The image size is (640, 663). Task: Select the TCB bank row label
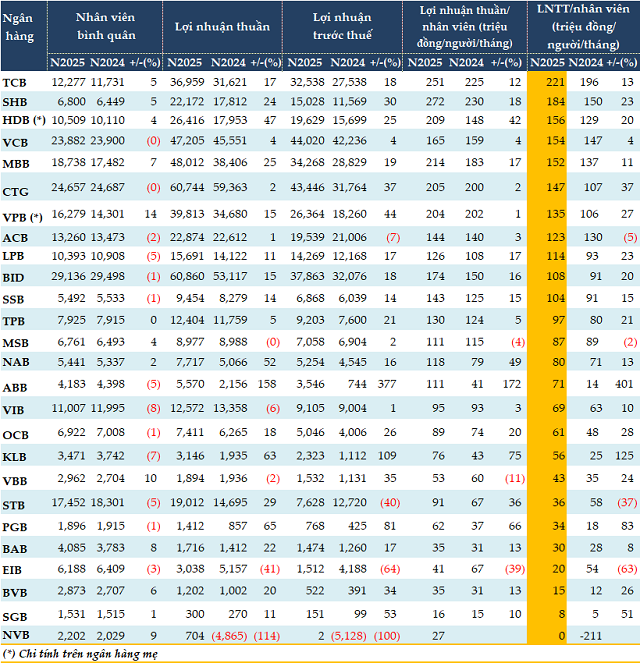click(15, 80)
